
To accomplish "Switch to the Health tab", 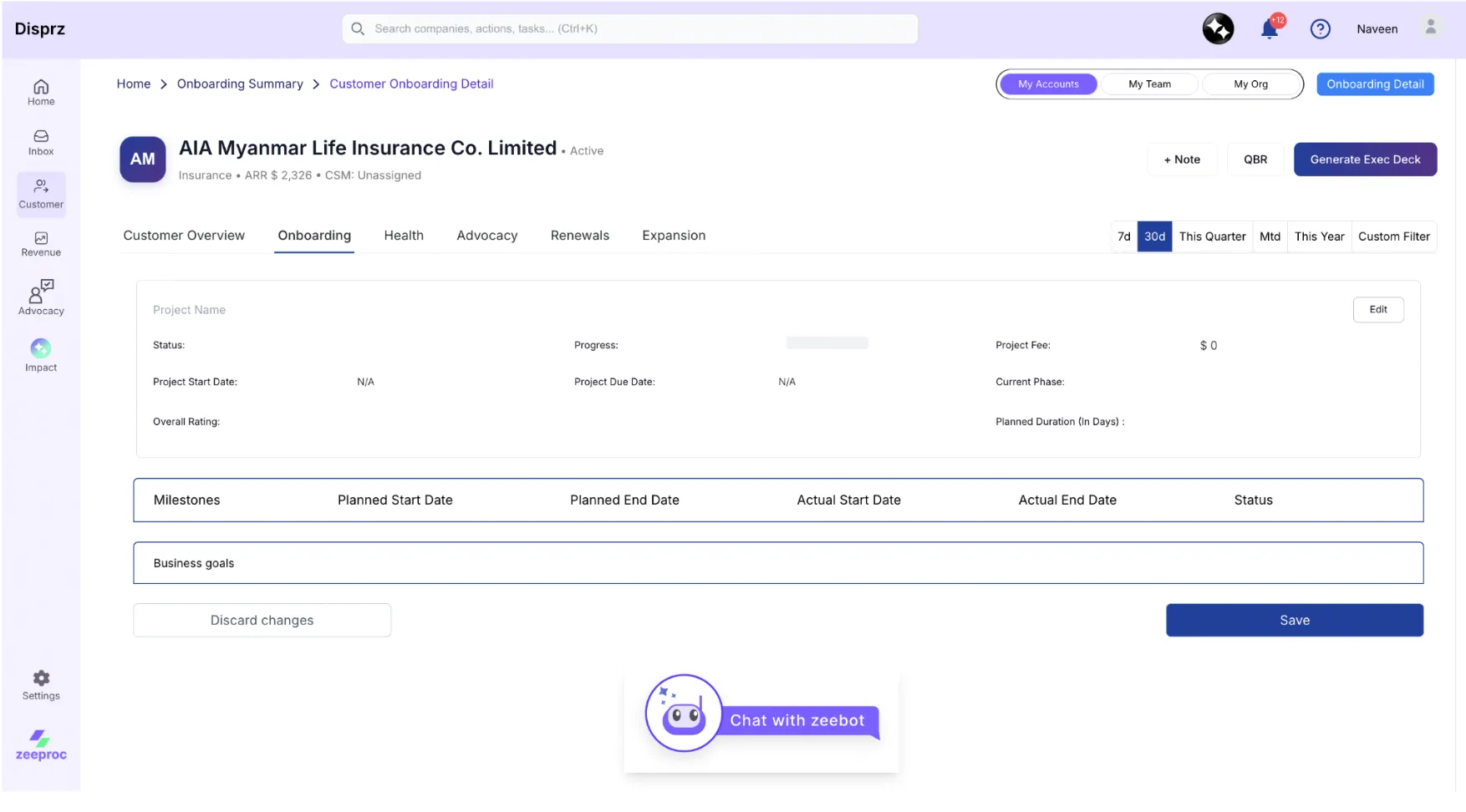I will (x=404, y=236).
